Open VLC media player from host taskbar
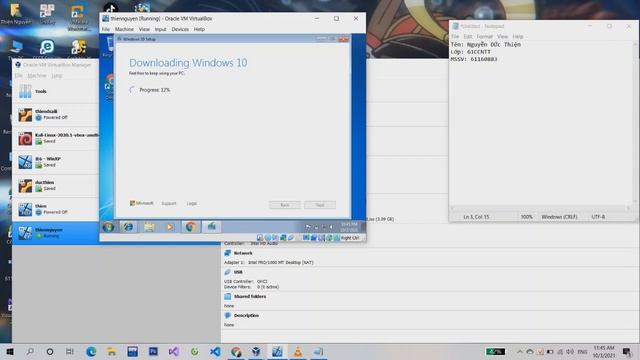Viewport: 640px width, 360px height. 298,351
